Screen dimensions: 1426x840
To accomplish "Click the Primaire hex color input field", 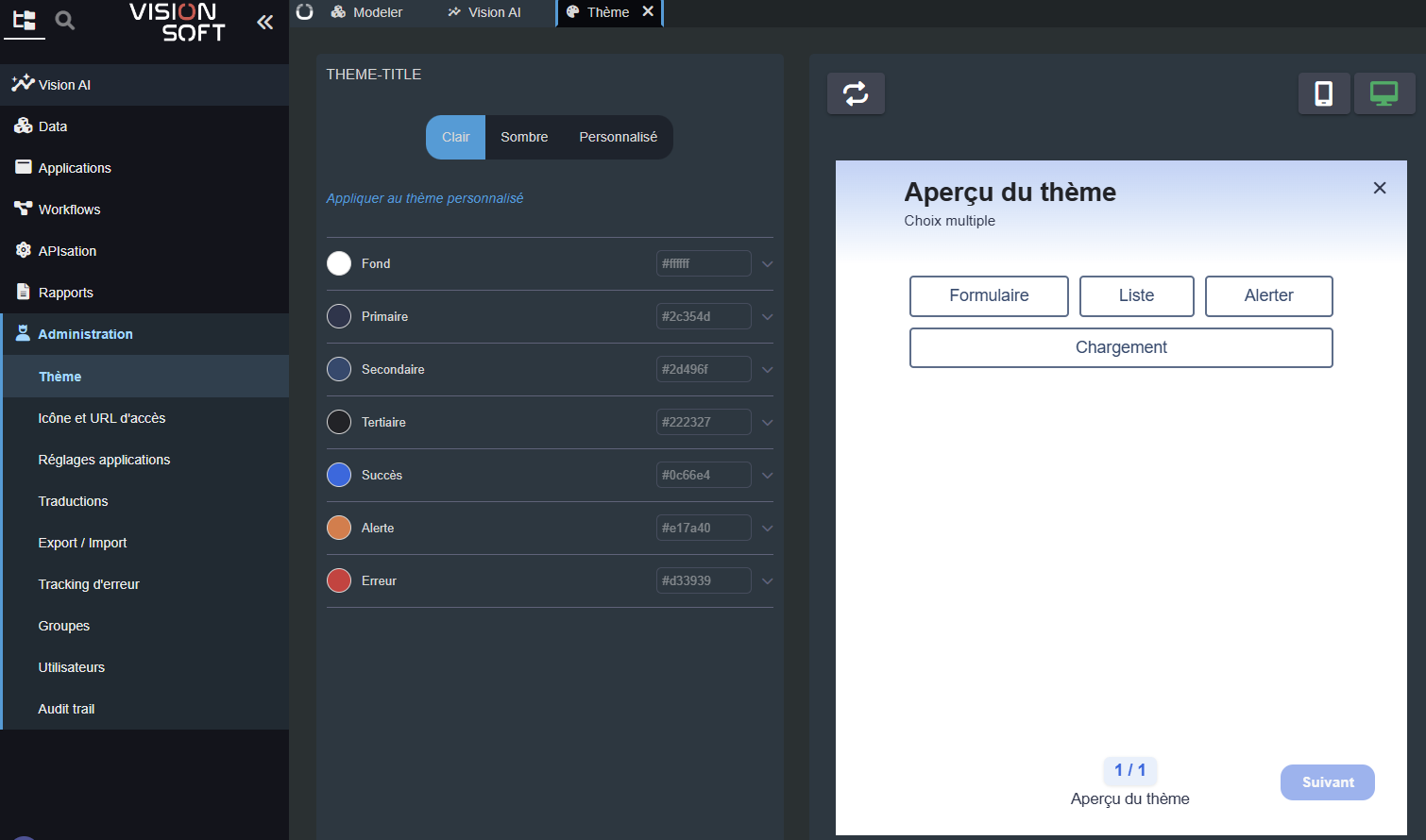I will click(x=703, y=316).
